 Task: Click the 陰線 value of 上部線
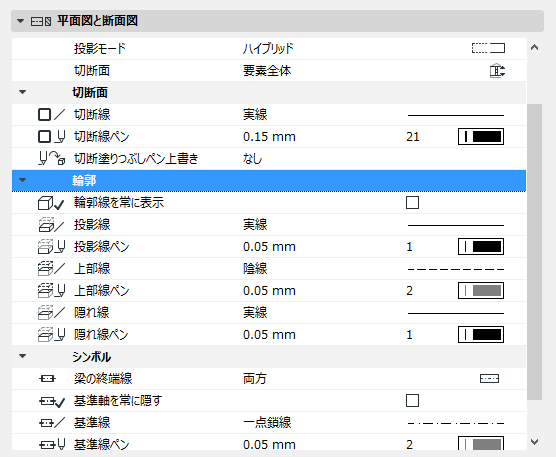point(255,269)
